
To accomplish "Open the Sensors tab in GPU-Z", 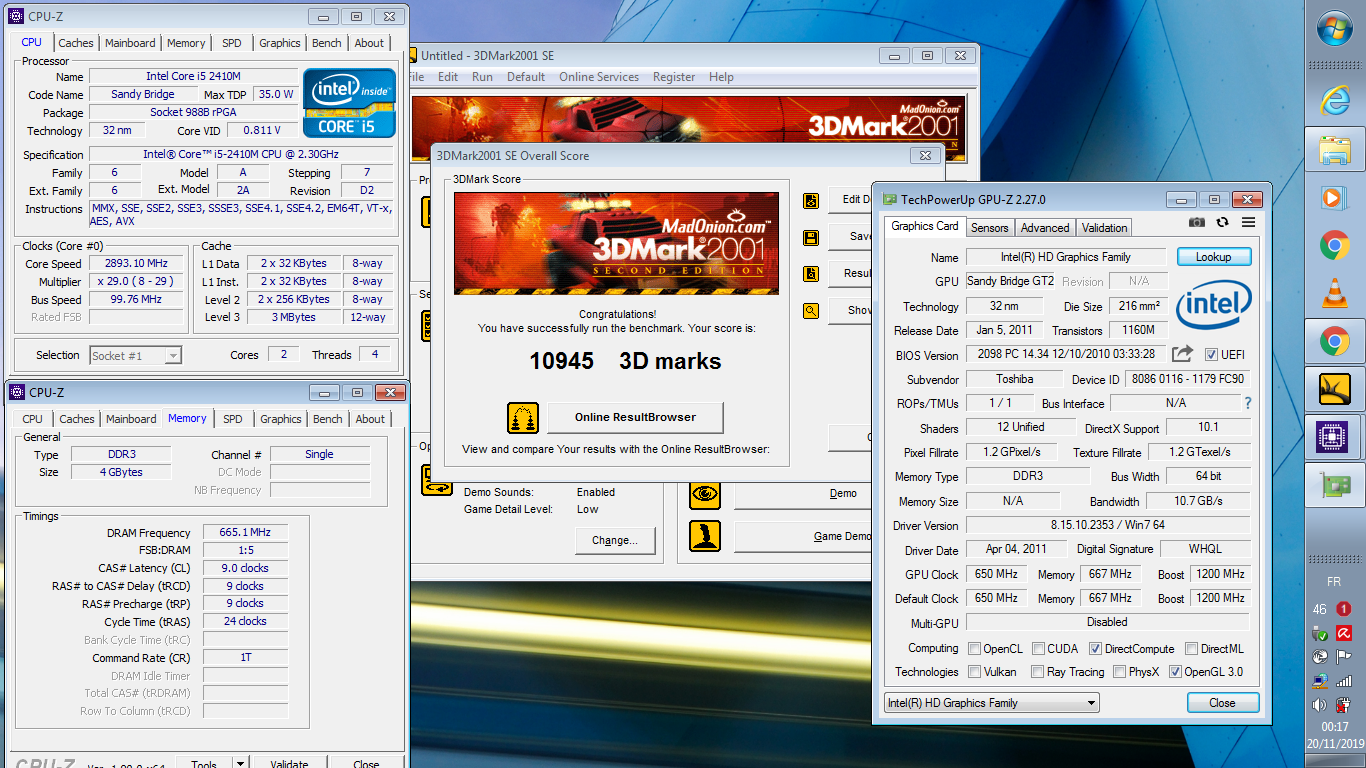I will tap(990, 228).
